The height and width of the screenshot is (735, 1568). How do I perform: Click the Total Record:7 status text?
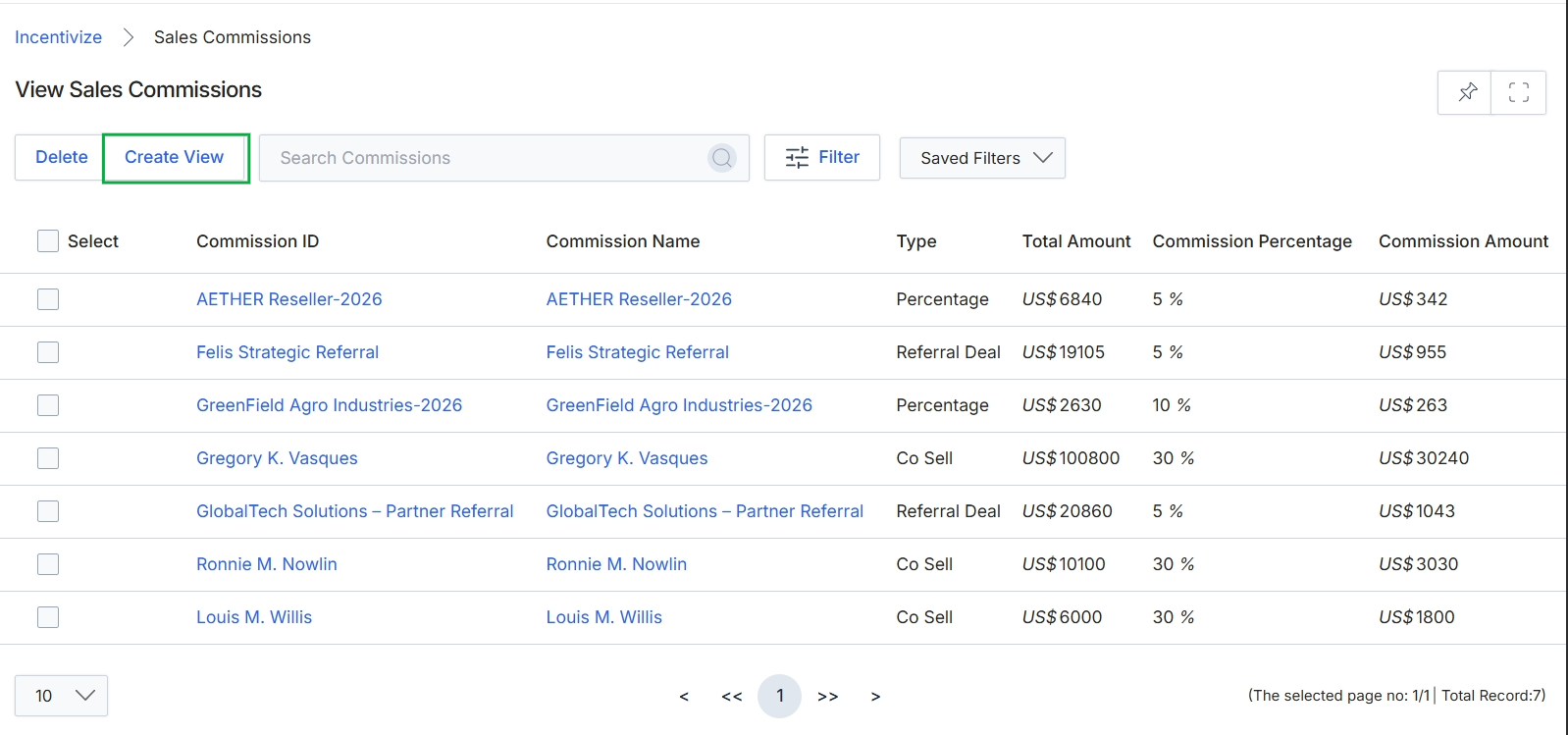(x=1493, y=696)
